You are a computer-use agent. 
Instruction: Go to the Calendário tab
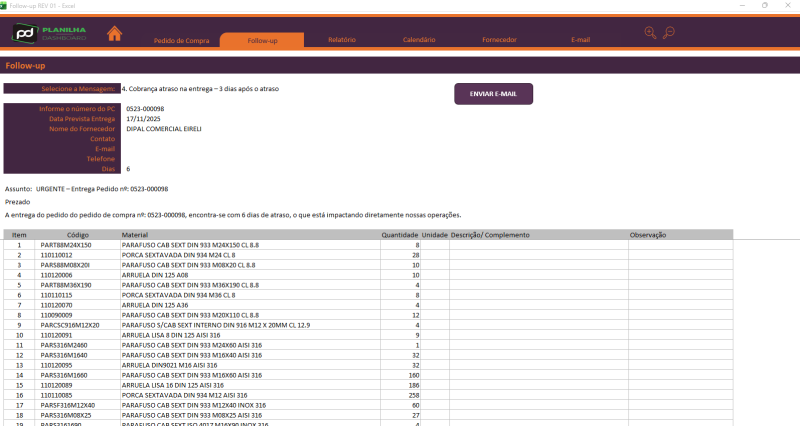click(419, 40)
